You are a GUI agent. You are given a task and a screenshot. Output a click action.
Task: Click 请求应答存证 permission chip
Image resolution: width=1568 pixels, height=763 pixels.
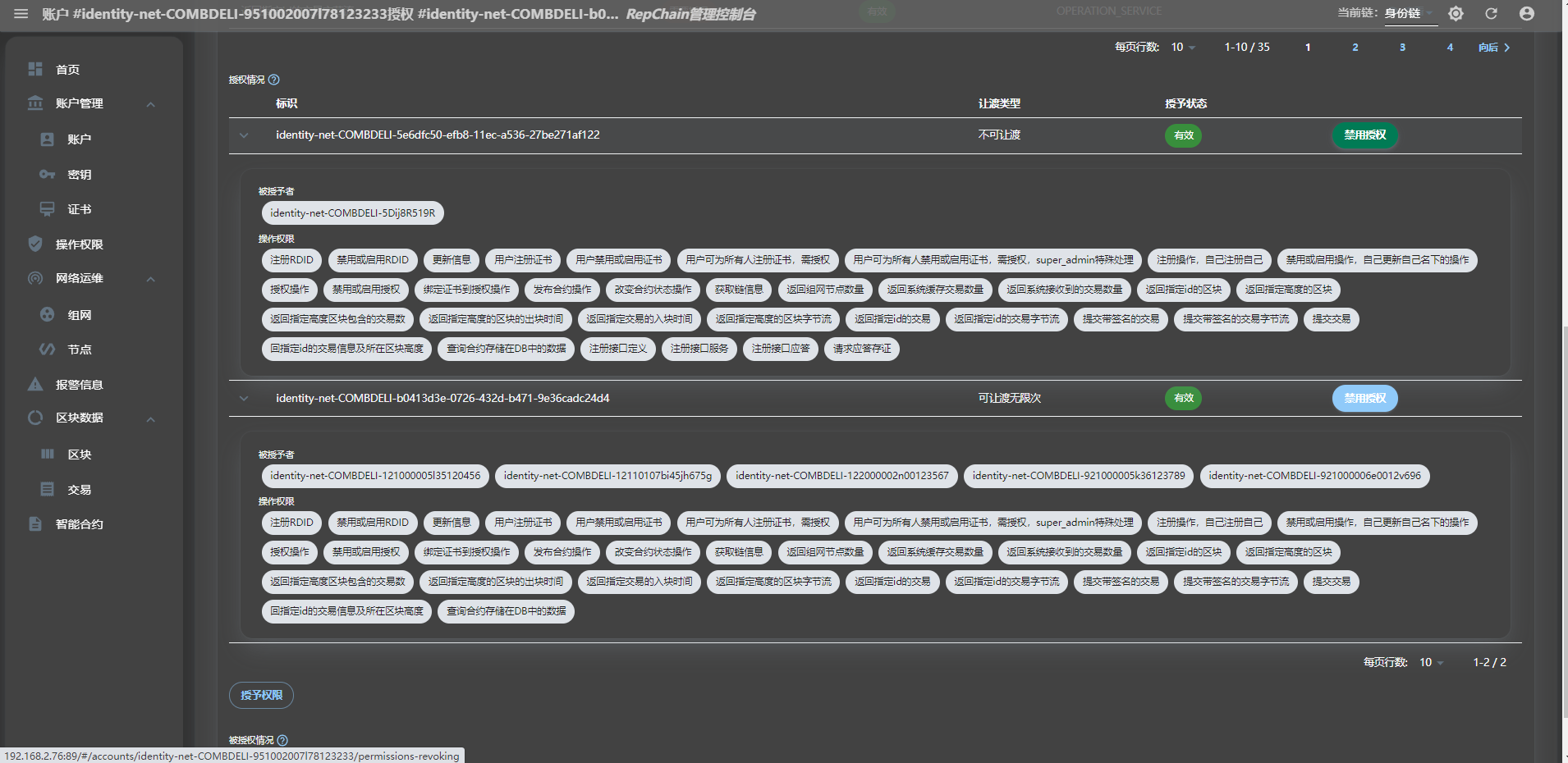(862, 349)
